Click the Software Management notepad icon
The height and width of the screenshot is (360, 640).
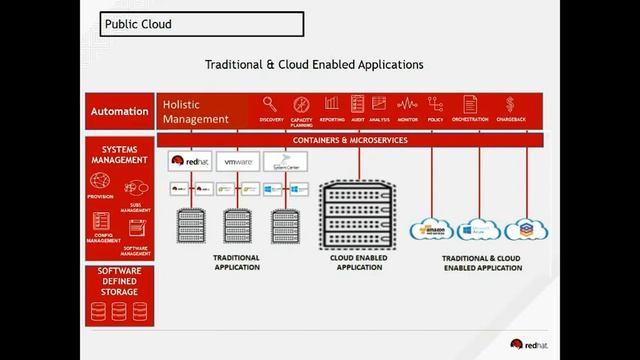coord(137,228)
